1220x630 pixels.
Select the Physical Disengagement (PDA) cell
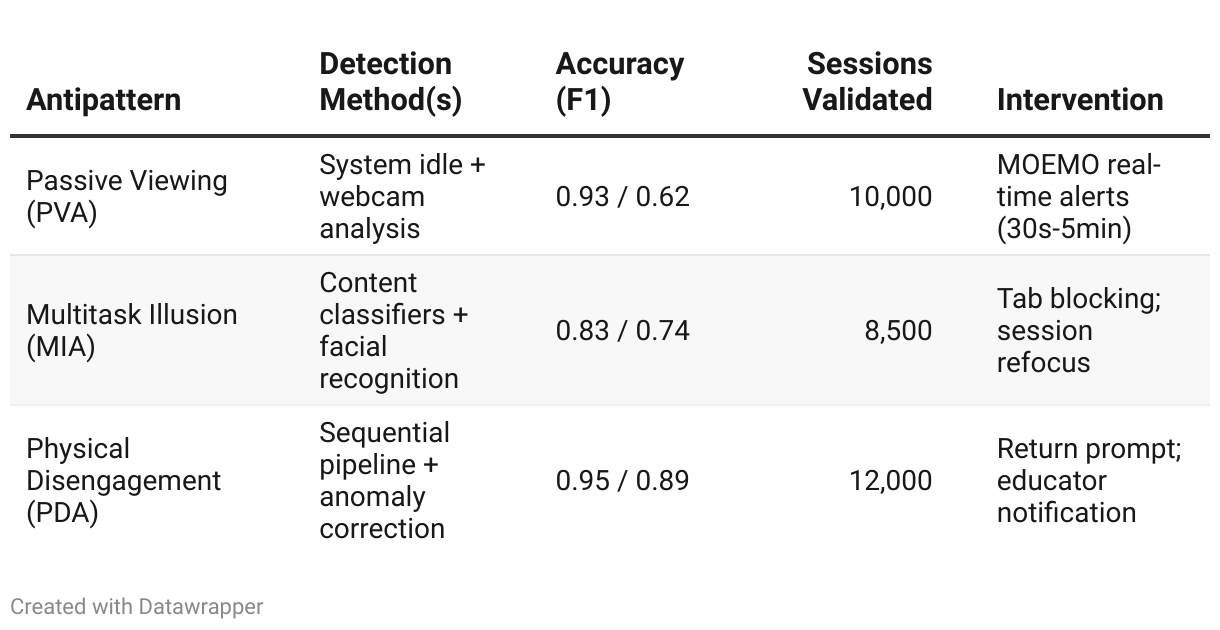(124, 480)
